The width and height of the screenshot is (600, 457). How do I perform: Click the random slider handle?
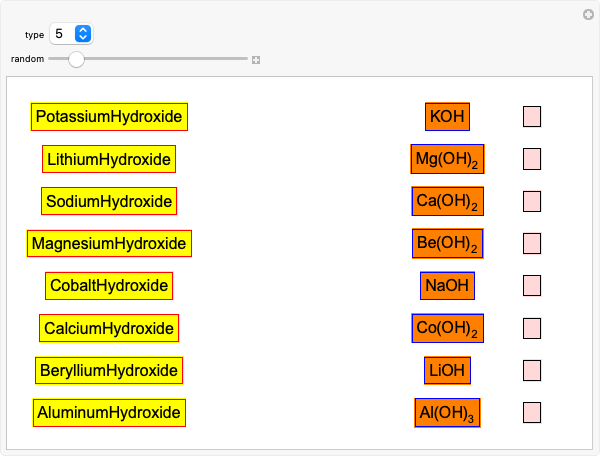76,59
